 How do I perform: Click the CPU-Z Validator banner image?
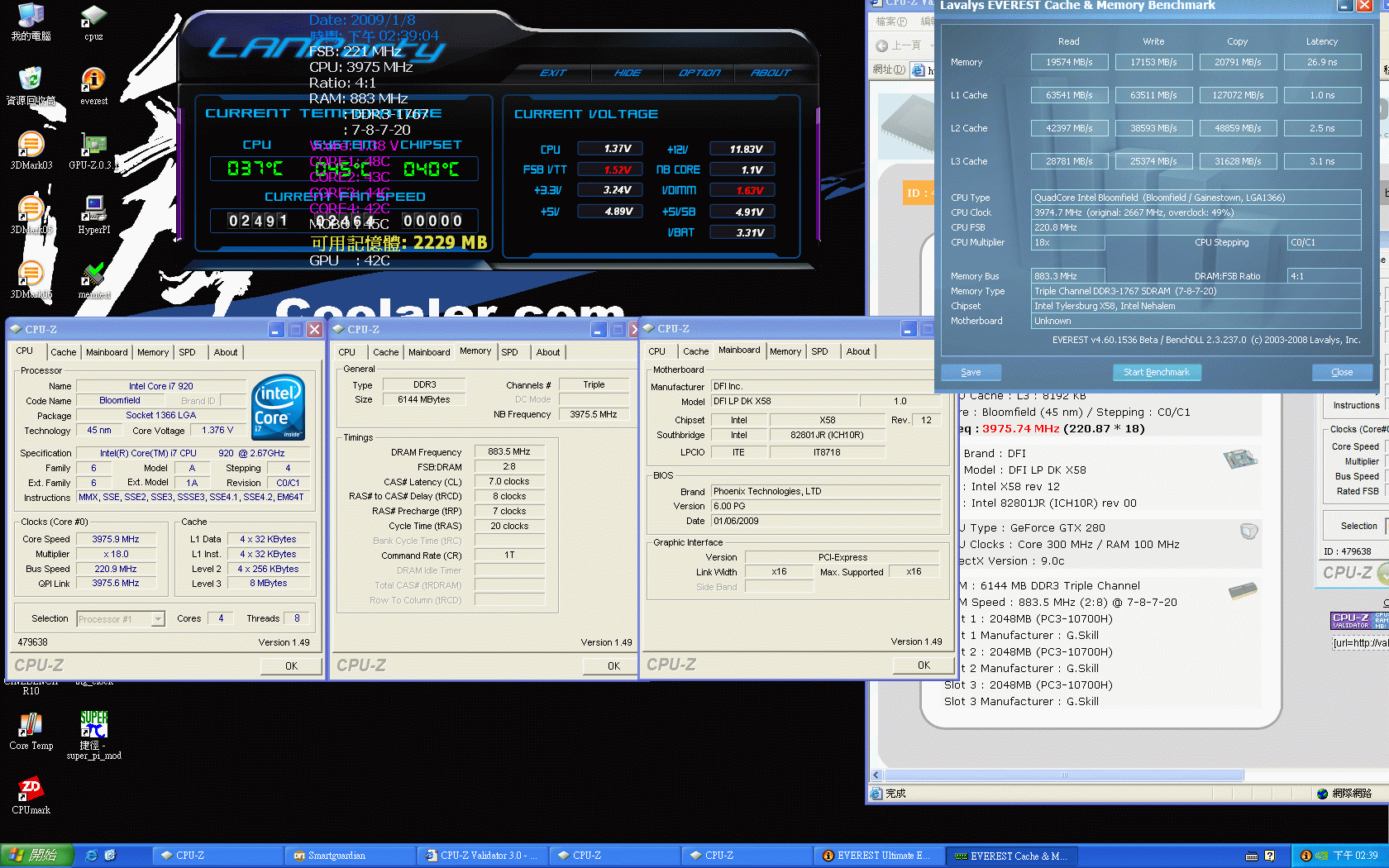pos(1359,620)
